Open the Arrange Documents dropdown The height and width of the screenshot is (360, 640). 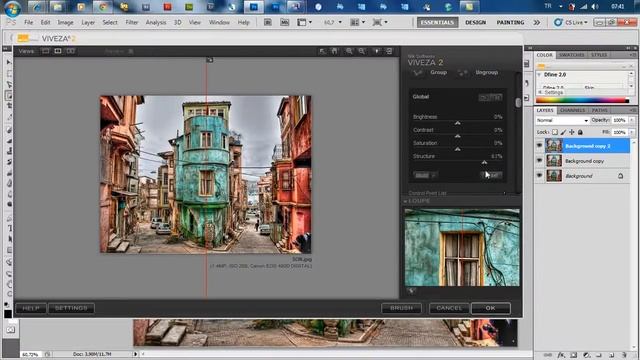(357, 22)
